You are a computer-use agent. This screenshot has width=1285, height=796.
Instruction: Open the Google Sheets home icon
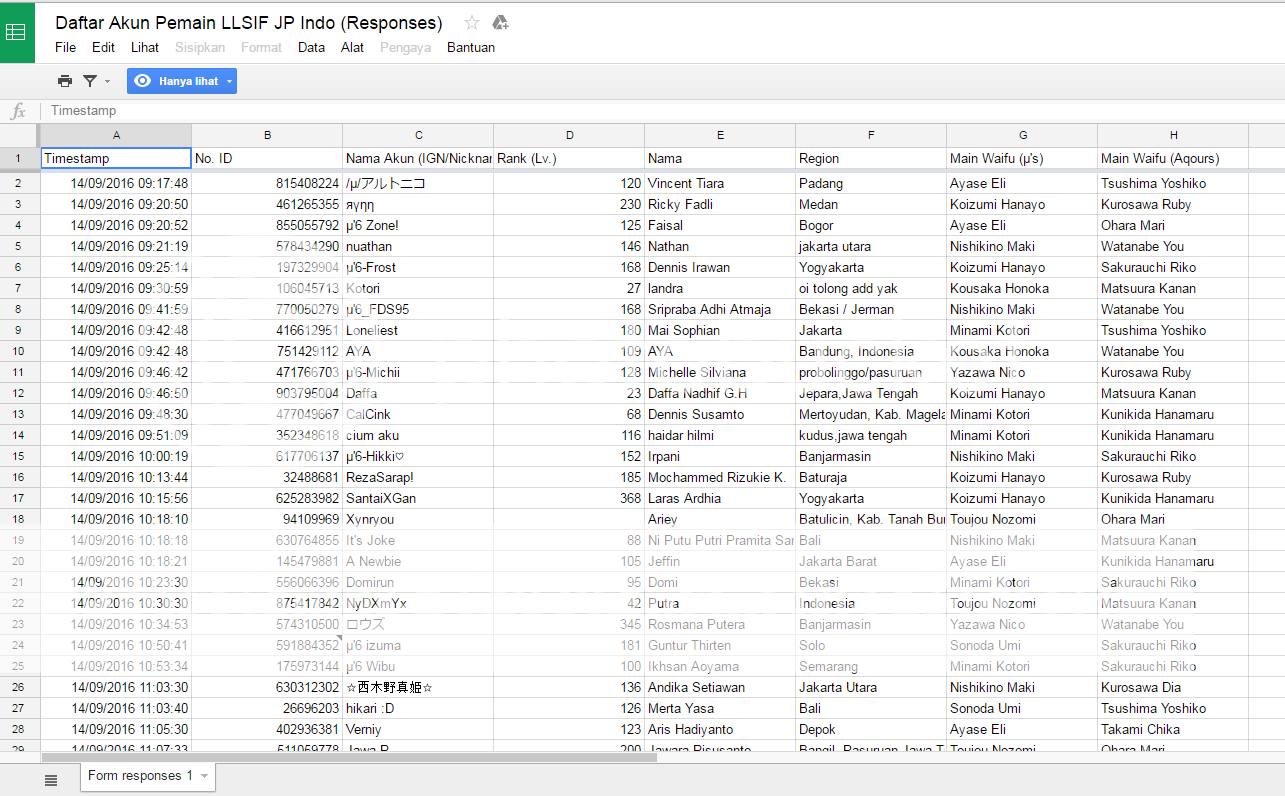17,31
